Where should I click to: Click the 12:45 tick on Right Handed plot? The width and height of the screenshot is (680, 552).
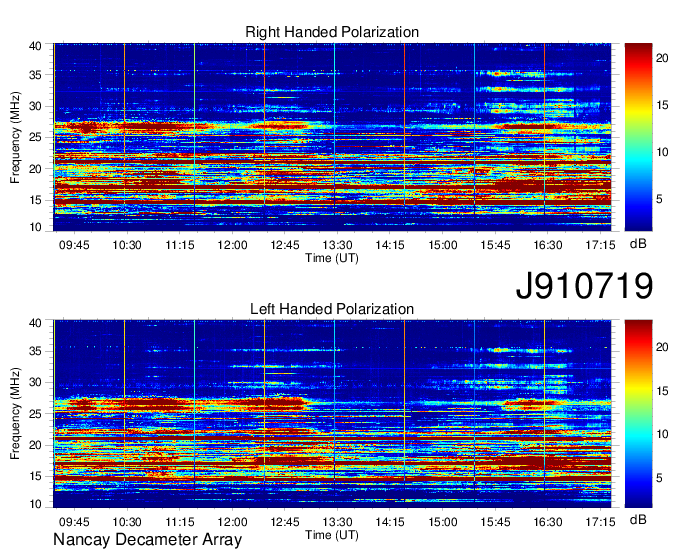coord(284,245)
